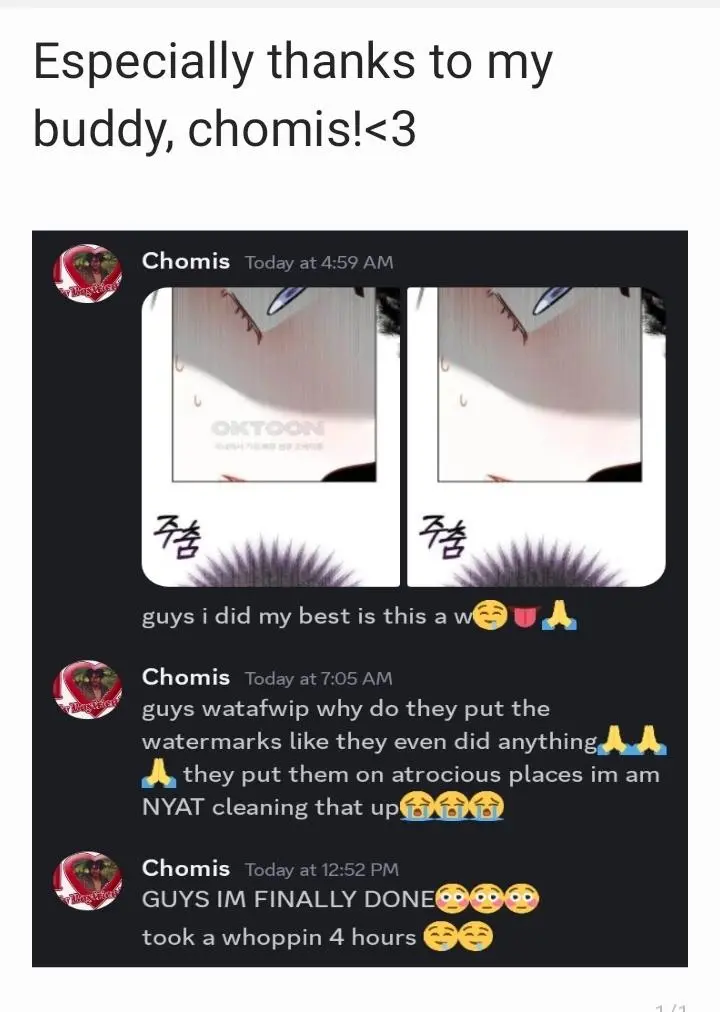Viewport: 720px width, 1012px height.
Task: Click the crying-laughing emoji after 'is this a w'
Action: coord(492,616)
